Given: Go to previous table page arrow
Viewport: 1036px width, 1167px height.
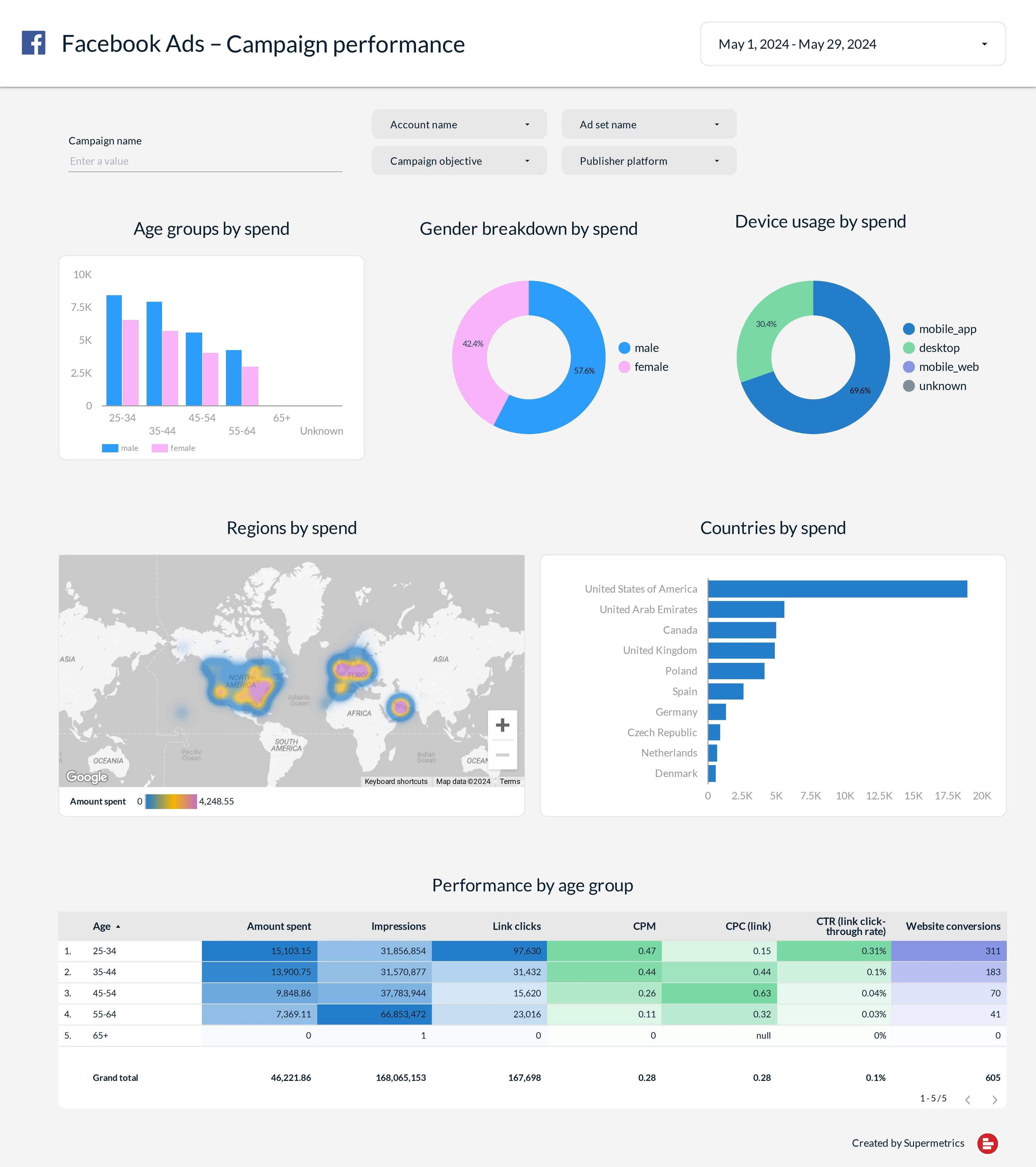Looking at the screenshot, I should tap(967, 1100).
